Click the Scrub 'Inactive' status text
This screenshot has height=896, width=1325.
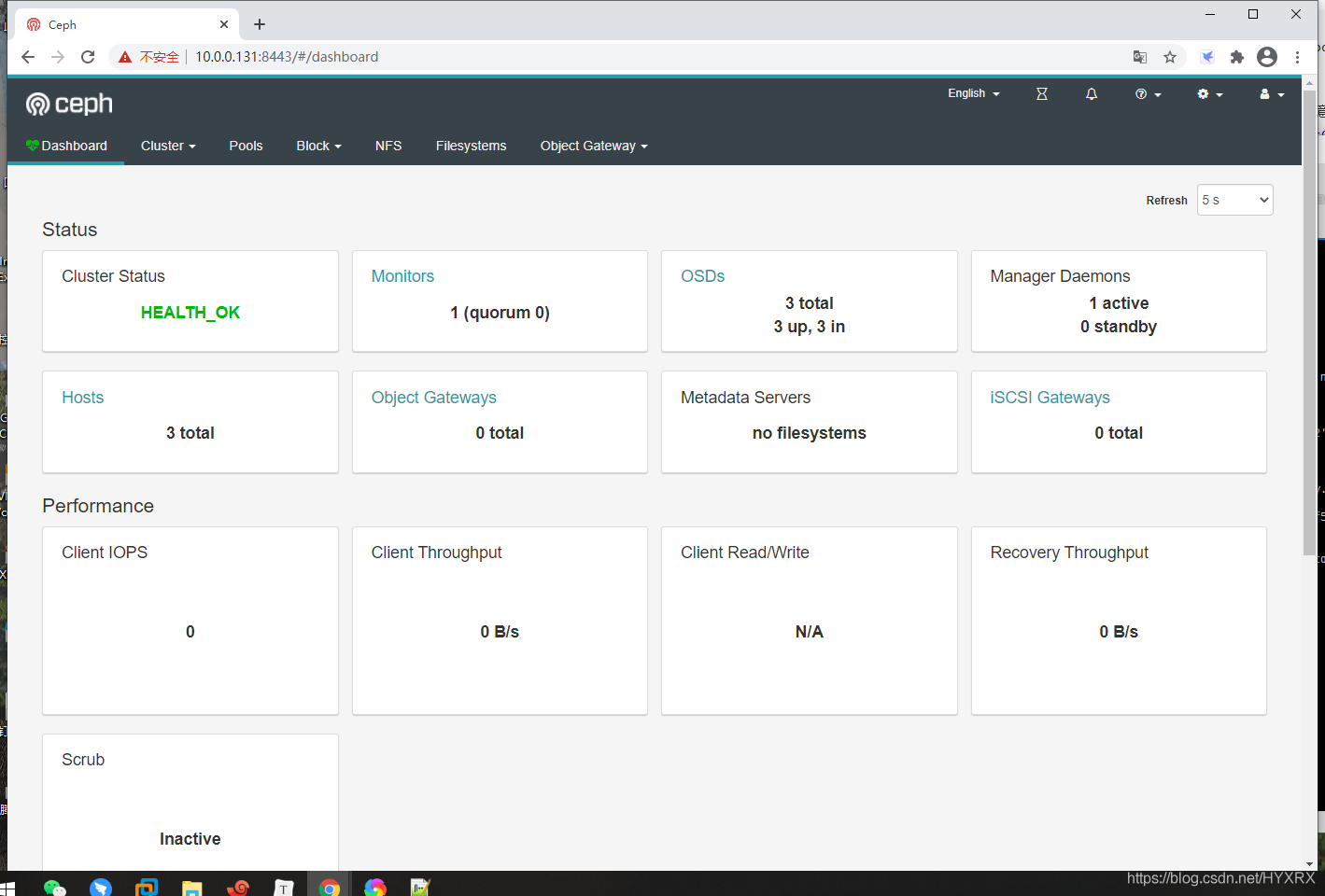[190, 839]
